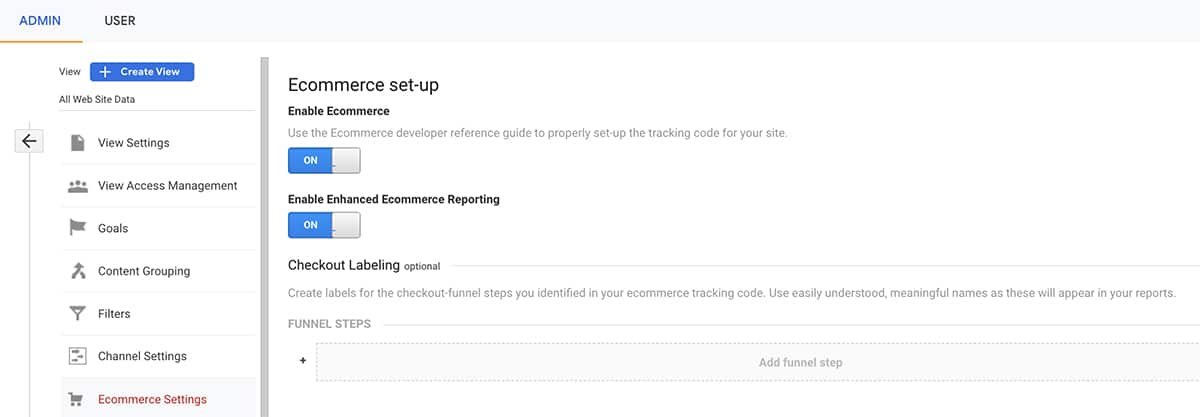Toggle Enable Enhanced Ecommerce Reporting switch
1200x417 pixels.
[x=324, y=225]
